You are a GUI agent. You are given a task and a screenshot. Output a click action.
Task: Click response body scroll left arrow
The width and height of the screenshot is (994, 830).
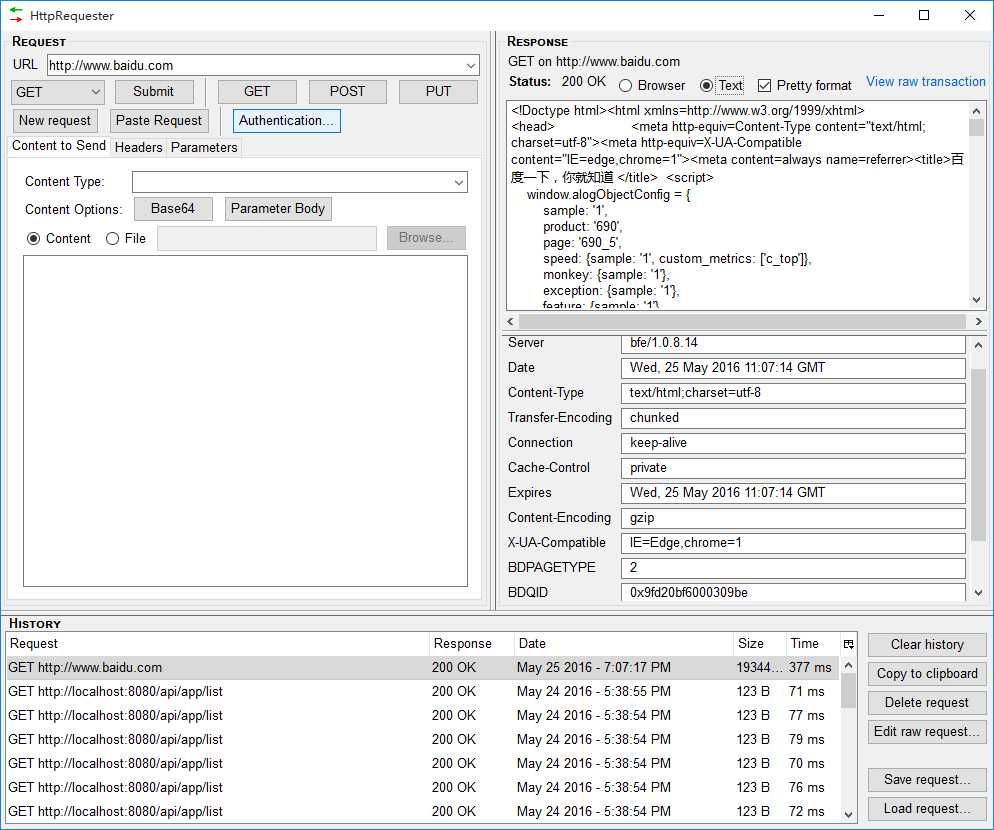[511, 321]
